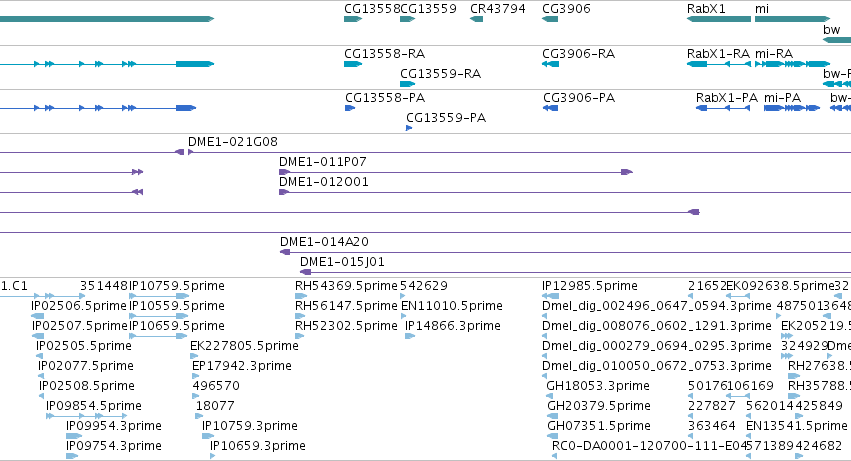Click the CG13559-RA transcript glyph
This screenshot has height=461, width=851.
pos(408,84)
